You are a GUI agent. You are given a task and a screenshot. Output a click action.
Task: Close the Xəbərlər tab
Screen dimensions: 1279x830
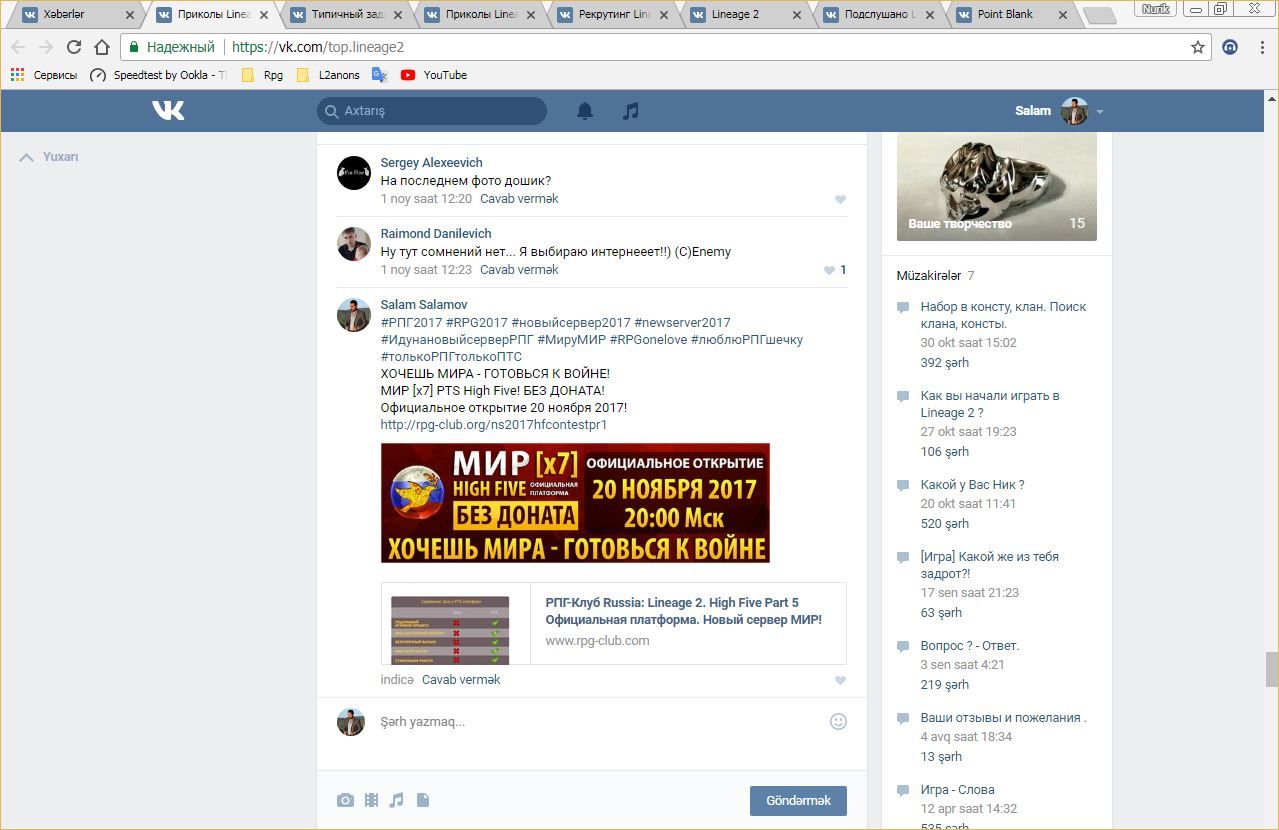point(129,15)
